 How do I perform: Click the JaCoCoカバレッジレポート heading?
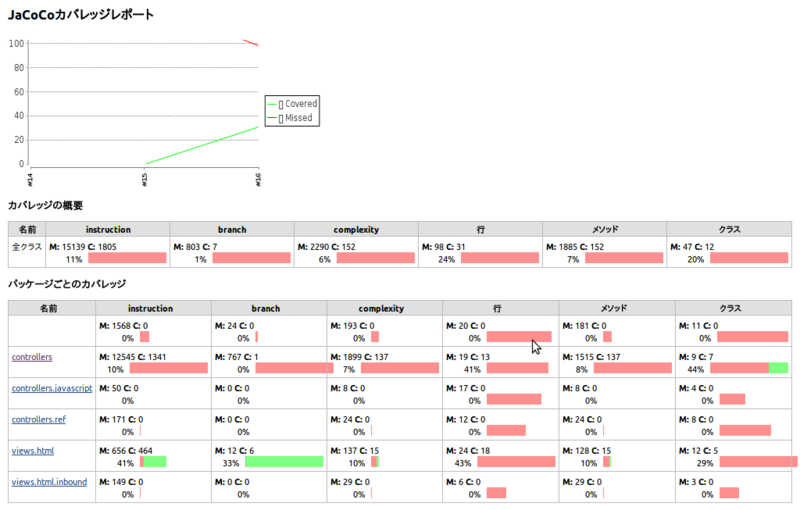coord(81,14)
